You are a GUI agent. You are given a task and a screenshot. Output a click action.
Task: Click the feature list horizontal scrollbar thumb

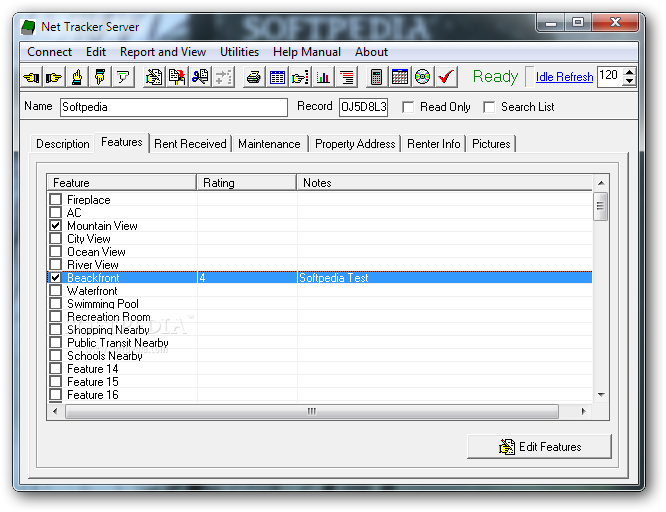[x=312, y=411]
